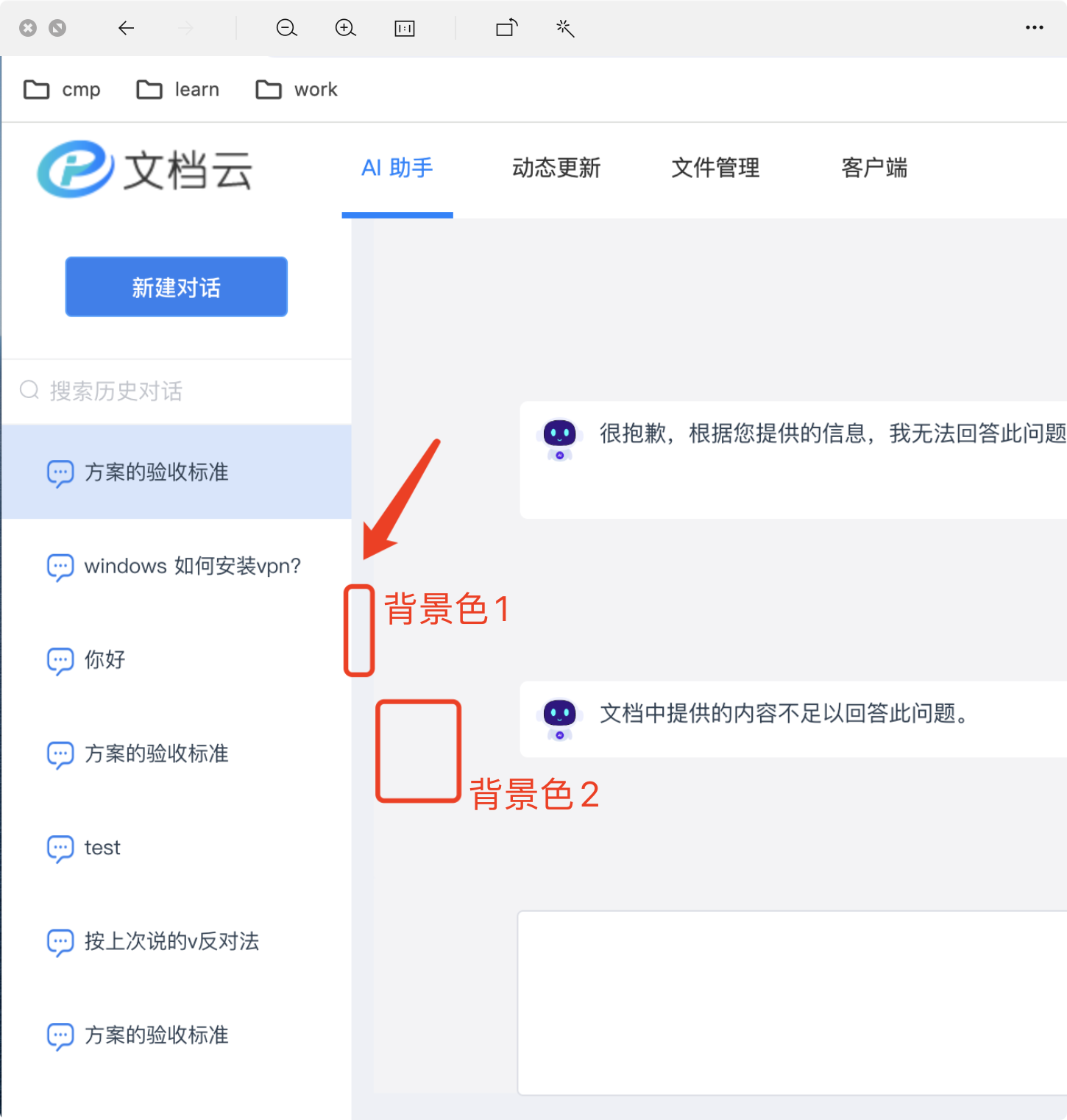Open the cmp bookmark folder
Screen dimensions: 1067x1120
pos(62,90)
